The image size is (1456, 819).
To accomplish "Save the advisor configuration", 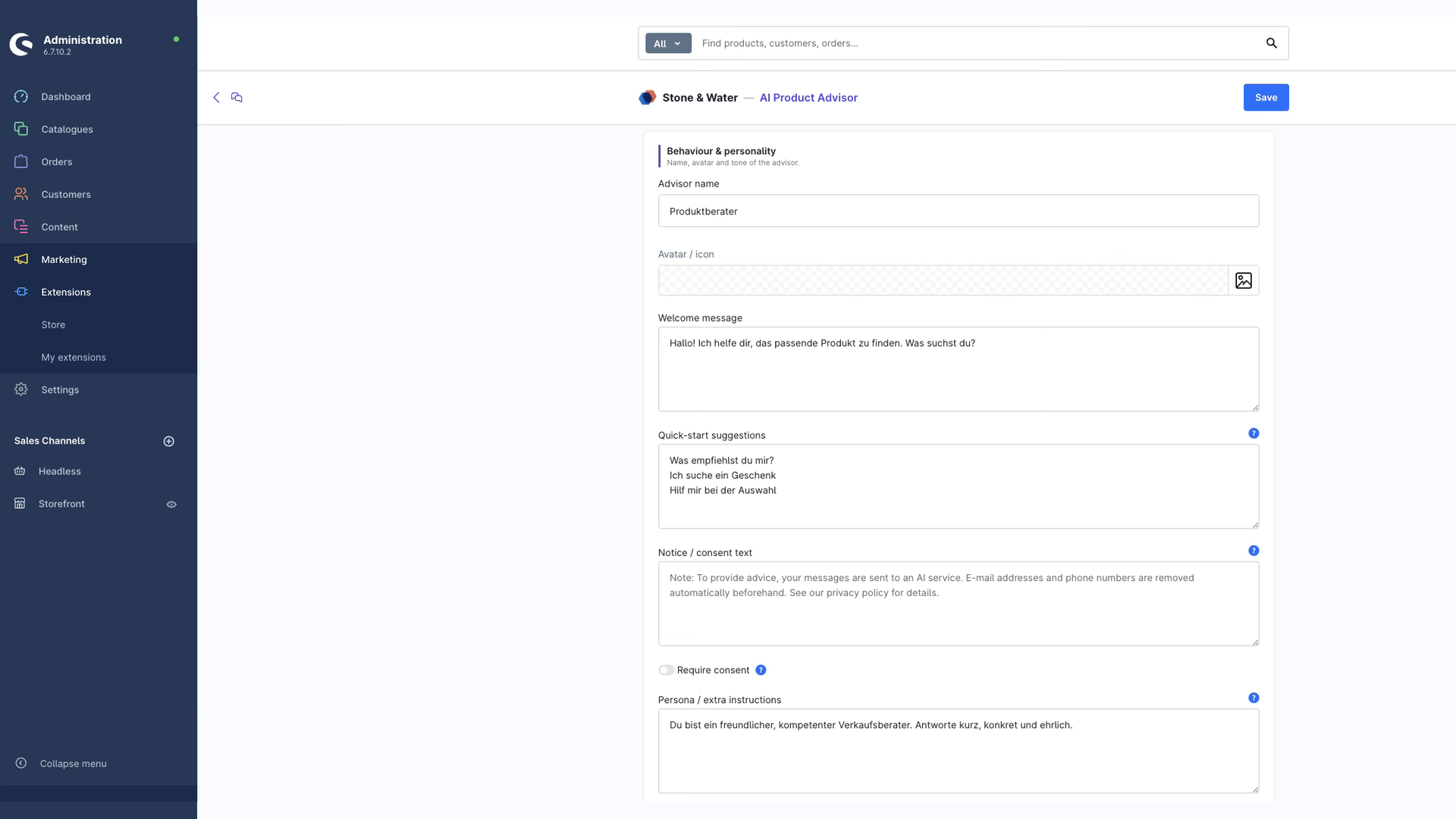I will (x=1266, y=97).
